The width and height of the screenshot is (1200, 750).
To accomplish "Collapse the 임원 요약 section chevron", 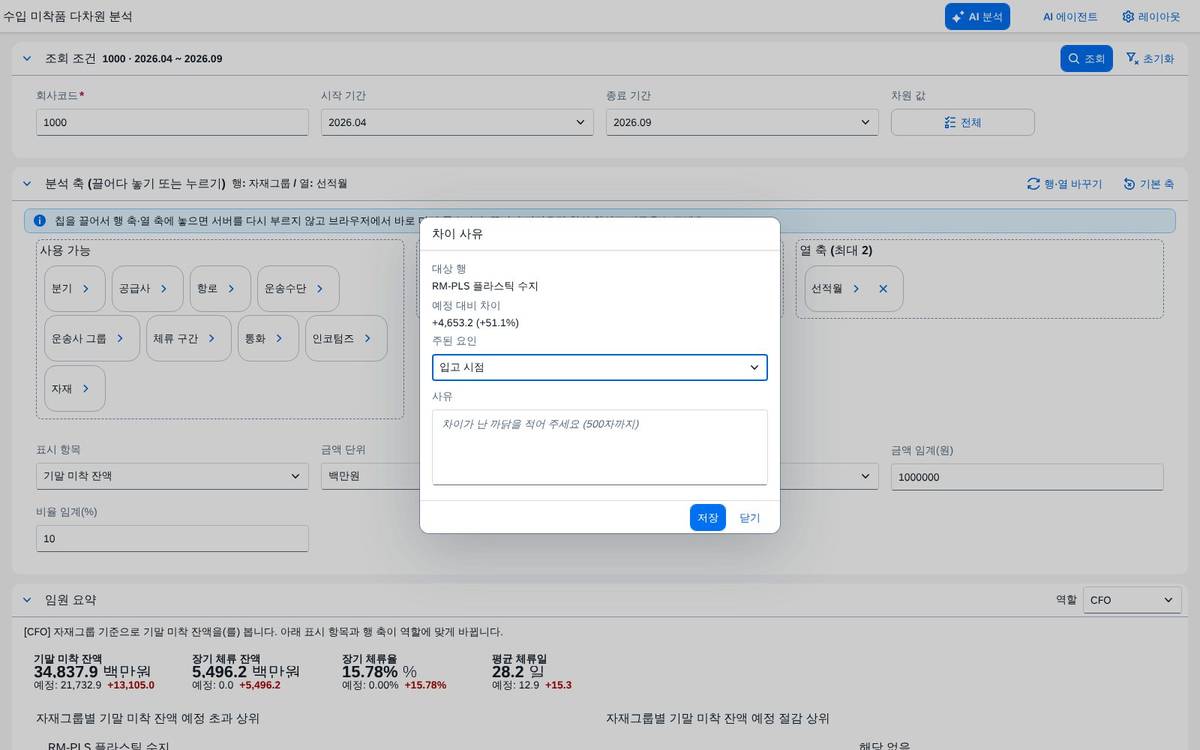I will click(x=27, y=600).
